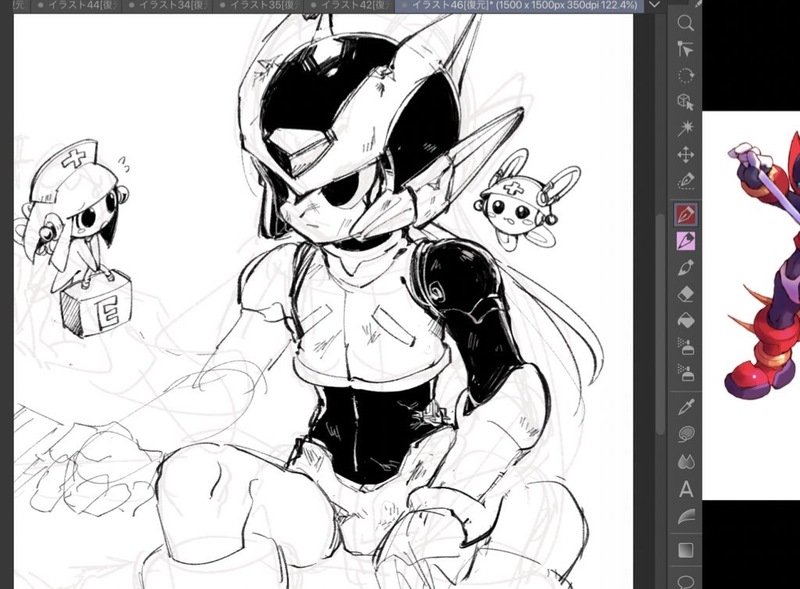The width and height of the screenshot is (800, 589).
Task: Click the active イラスト46 canvas tab
Action: [519, 6]
